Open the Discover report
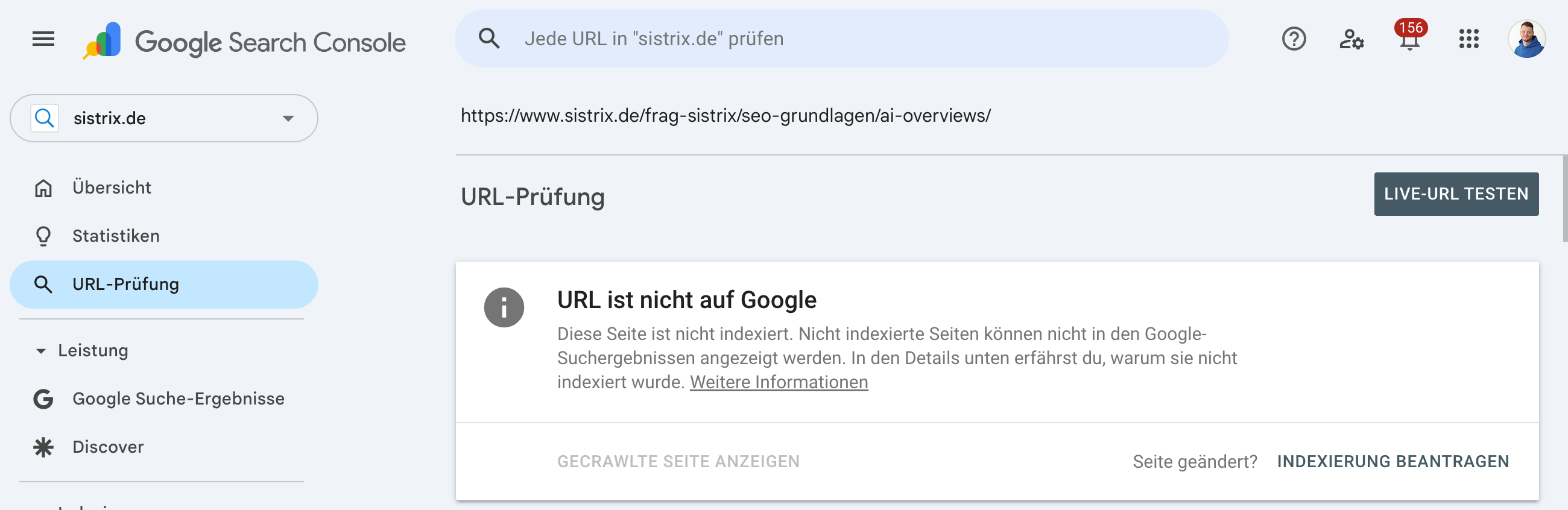 pos(164,447)
